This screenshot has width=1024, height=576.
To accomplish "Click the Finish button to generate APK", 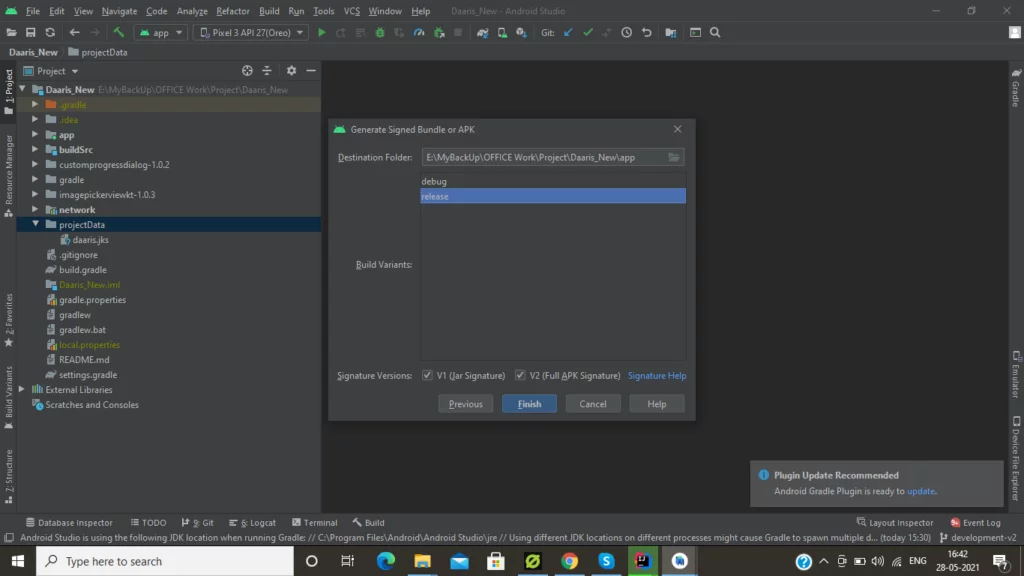I will [x=529, y=403].
